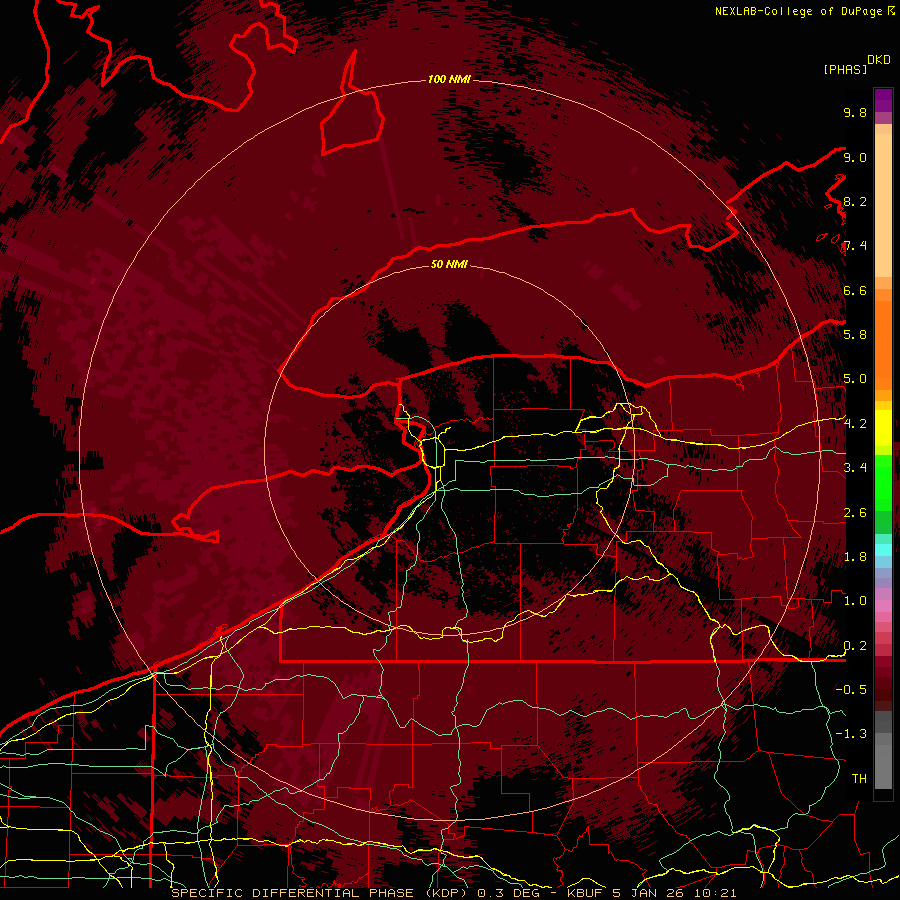Click the KBUF station identifier
The height and width of the screenshot is (900, 900).
point(585,893)
